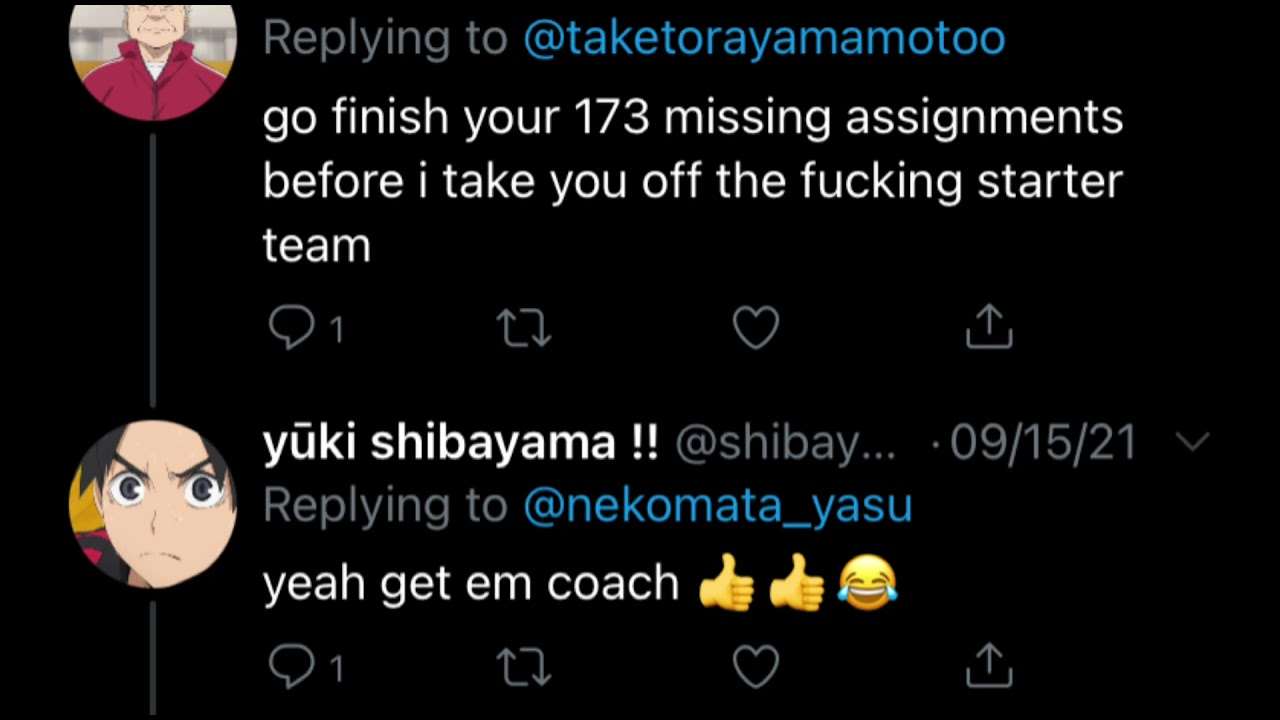Share the coach's starter team tweet
1280x720 pixels.
coord(989,327)
